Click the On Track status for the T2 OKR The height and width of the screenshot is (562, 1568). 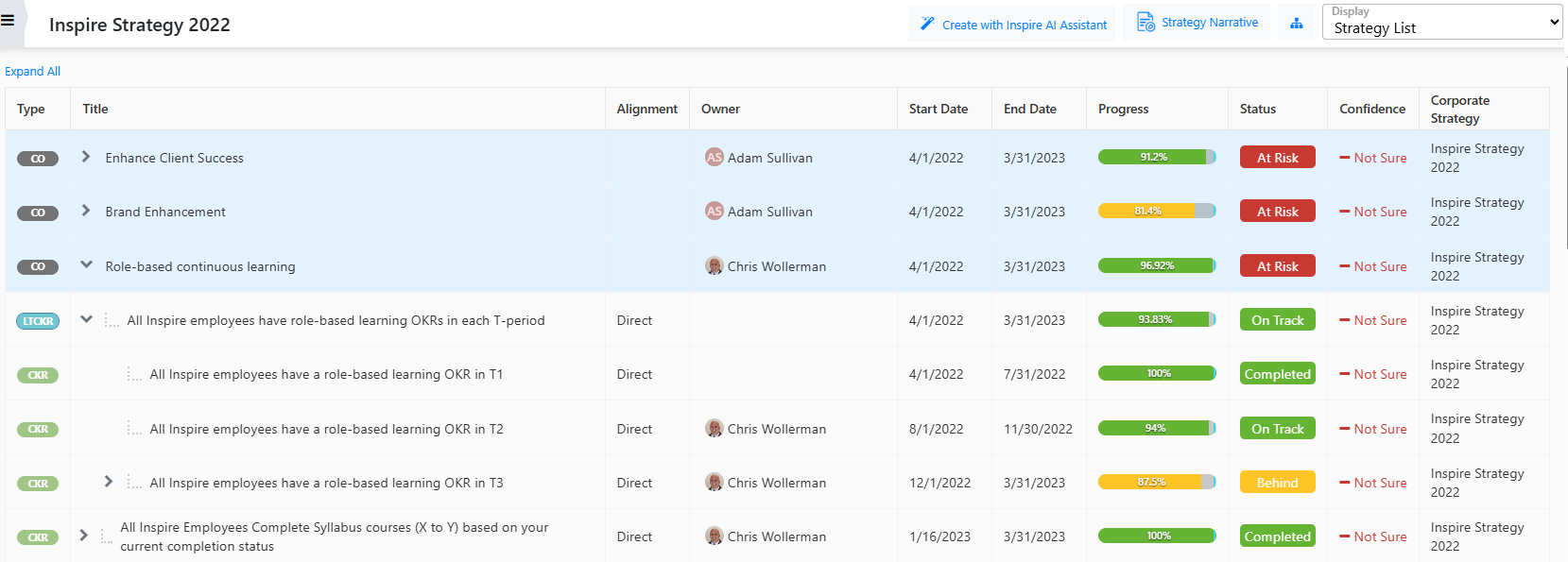(x=1278, y=429)
